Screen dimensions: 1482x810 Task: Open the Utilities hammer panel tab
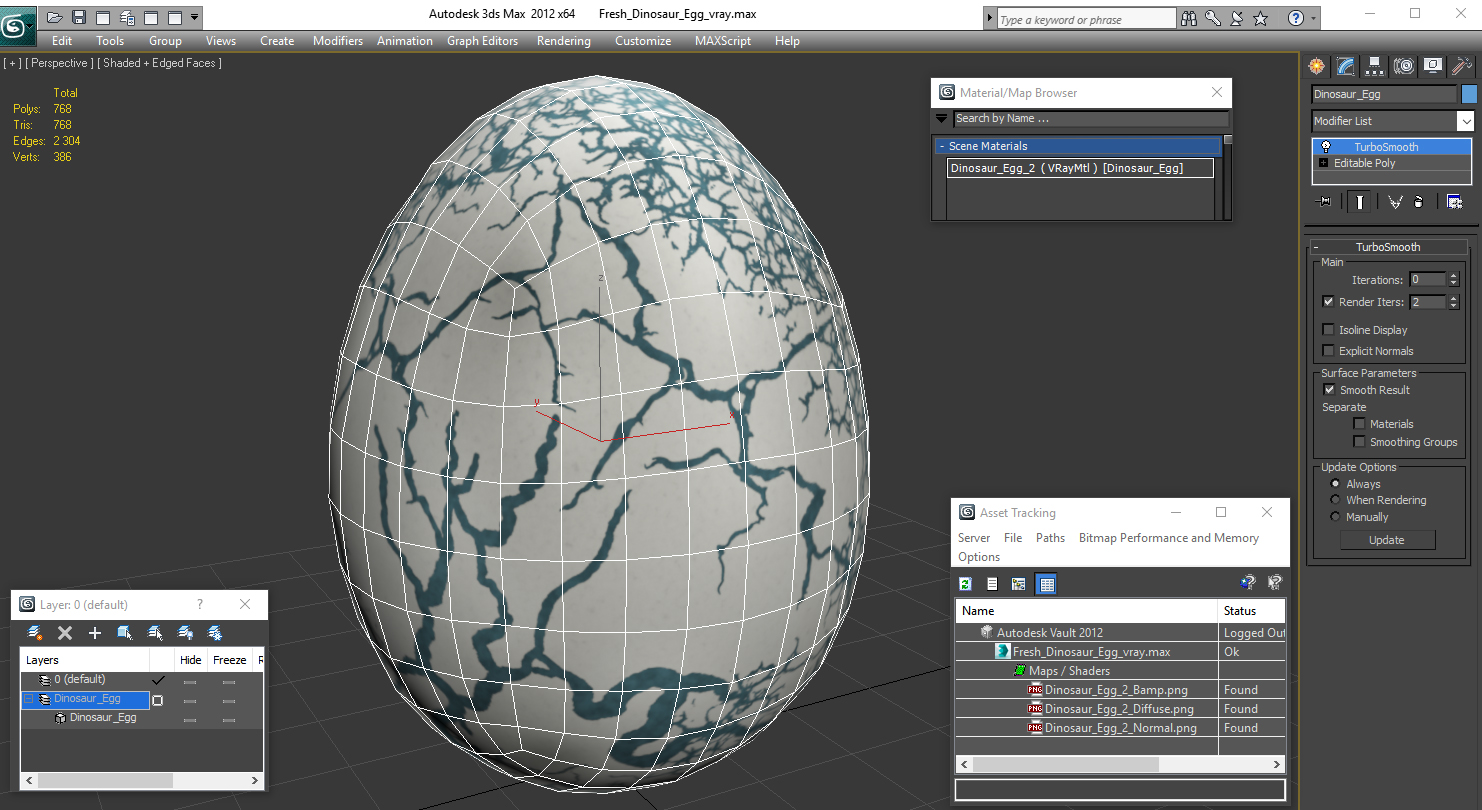[1462, 66]
